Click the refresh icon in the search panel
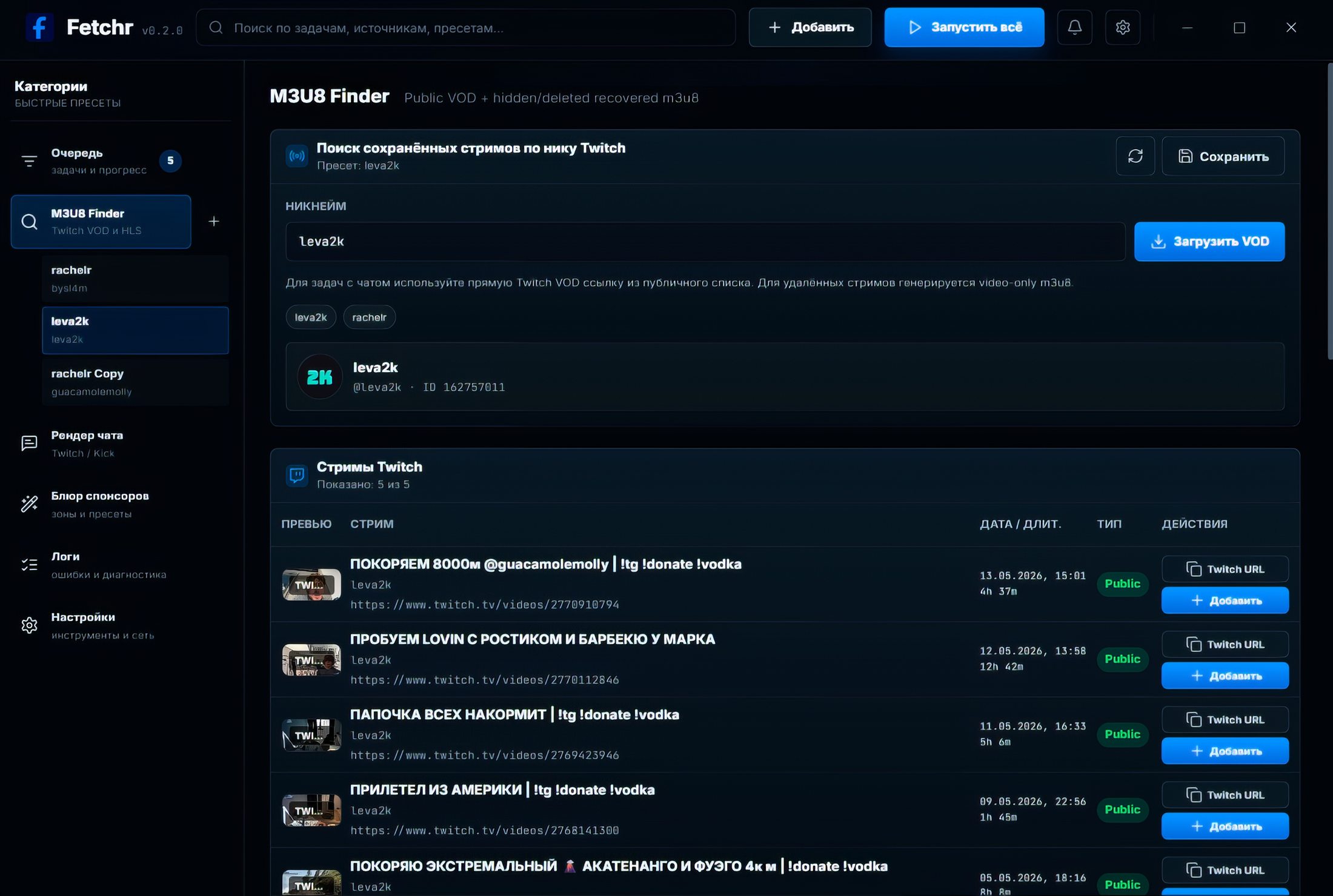The image size is (1333, 896). (1135, 156)
